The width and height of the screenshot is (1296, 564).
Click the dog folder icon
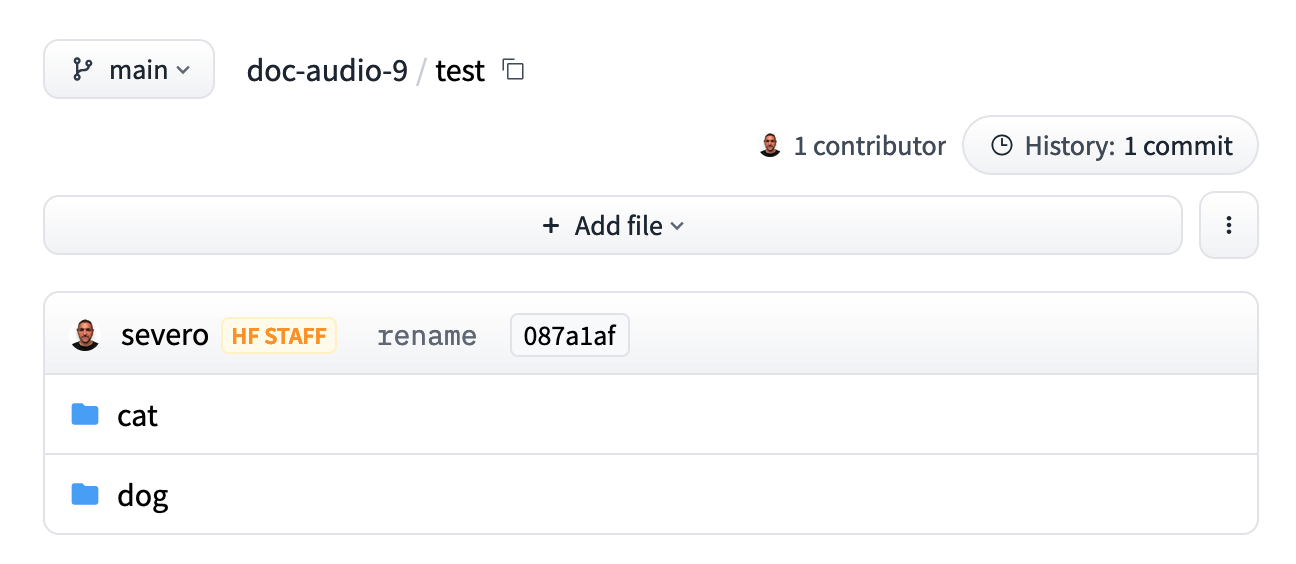(85, 495)
